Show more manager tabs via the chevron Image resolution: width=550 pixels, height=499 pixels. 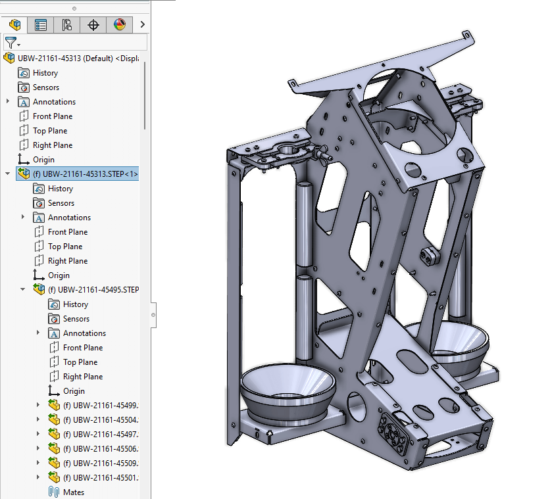[142, 25]
